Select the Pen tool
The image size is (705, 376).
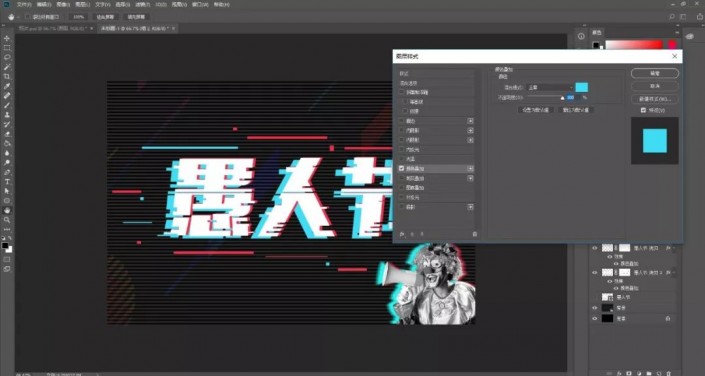point(7,172)
